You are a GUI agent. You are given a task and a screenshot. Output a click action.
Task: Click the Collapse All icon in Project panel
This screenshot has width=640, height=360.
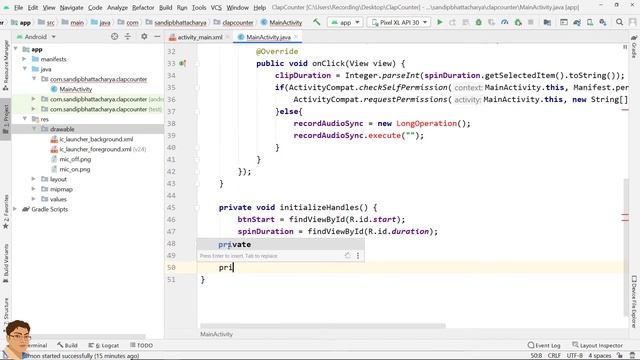click(x=128, y=37)
